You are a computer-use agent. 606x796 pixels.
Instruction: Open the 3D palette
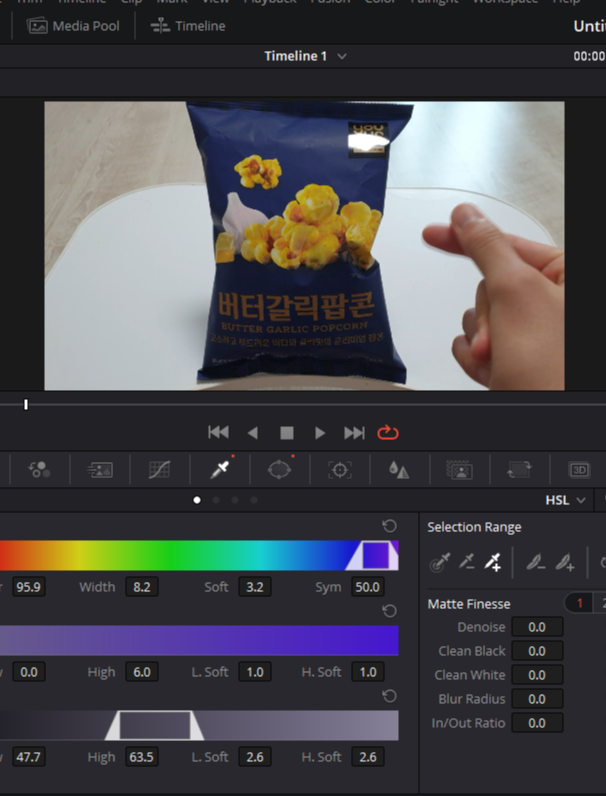click(579, 470)
